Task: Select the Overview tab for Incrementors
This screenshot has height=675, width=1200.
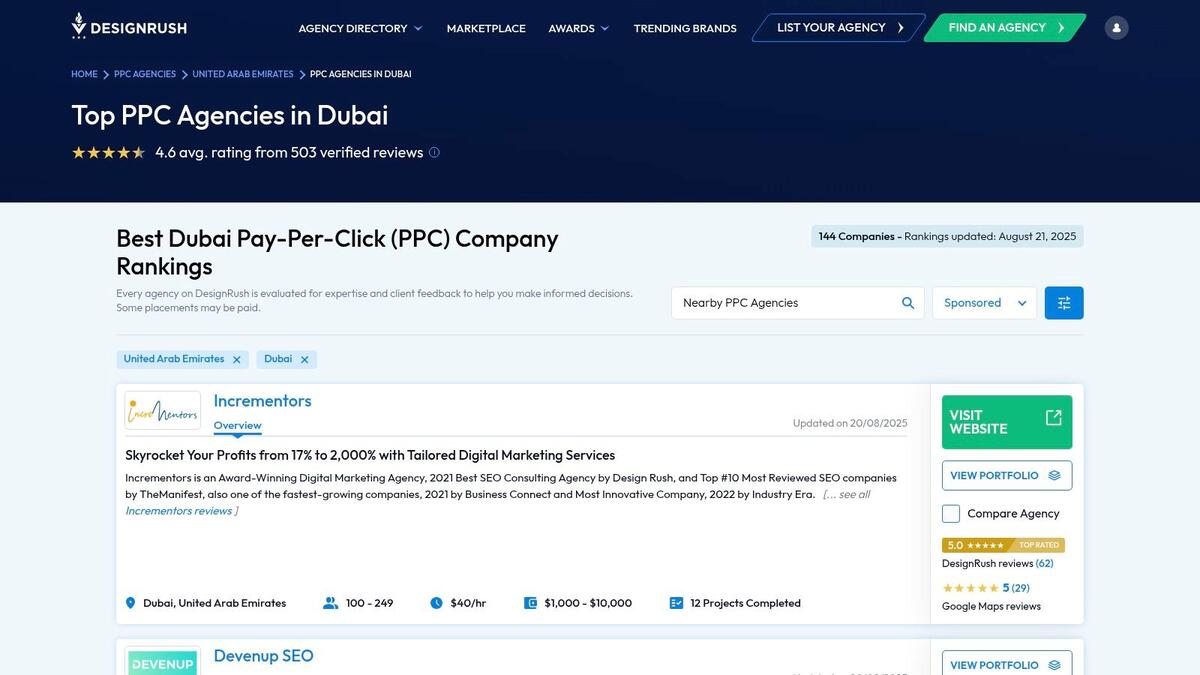Action: pos(237,425)
